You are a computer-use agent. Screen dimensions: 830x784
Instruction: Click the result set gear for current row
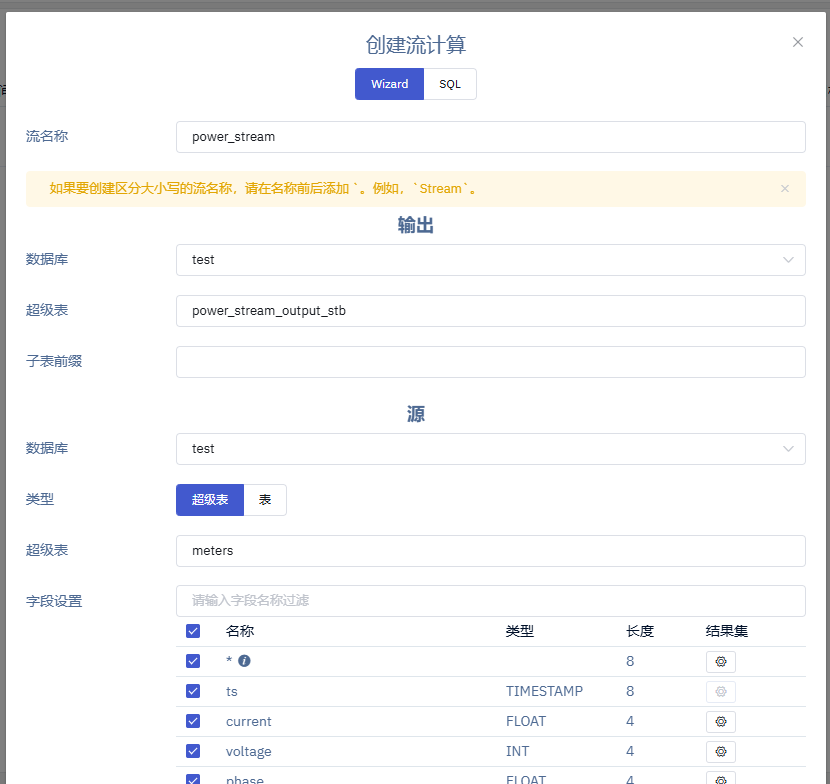click(720, 721)
